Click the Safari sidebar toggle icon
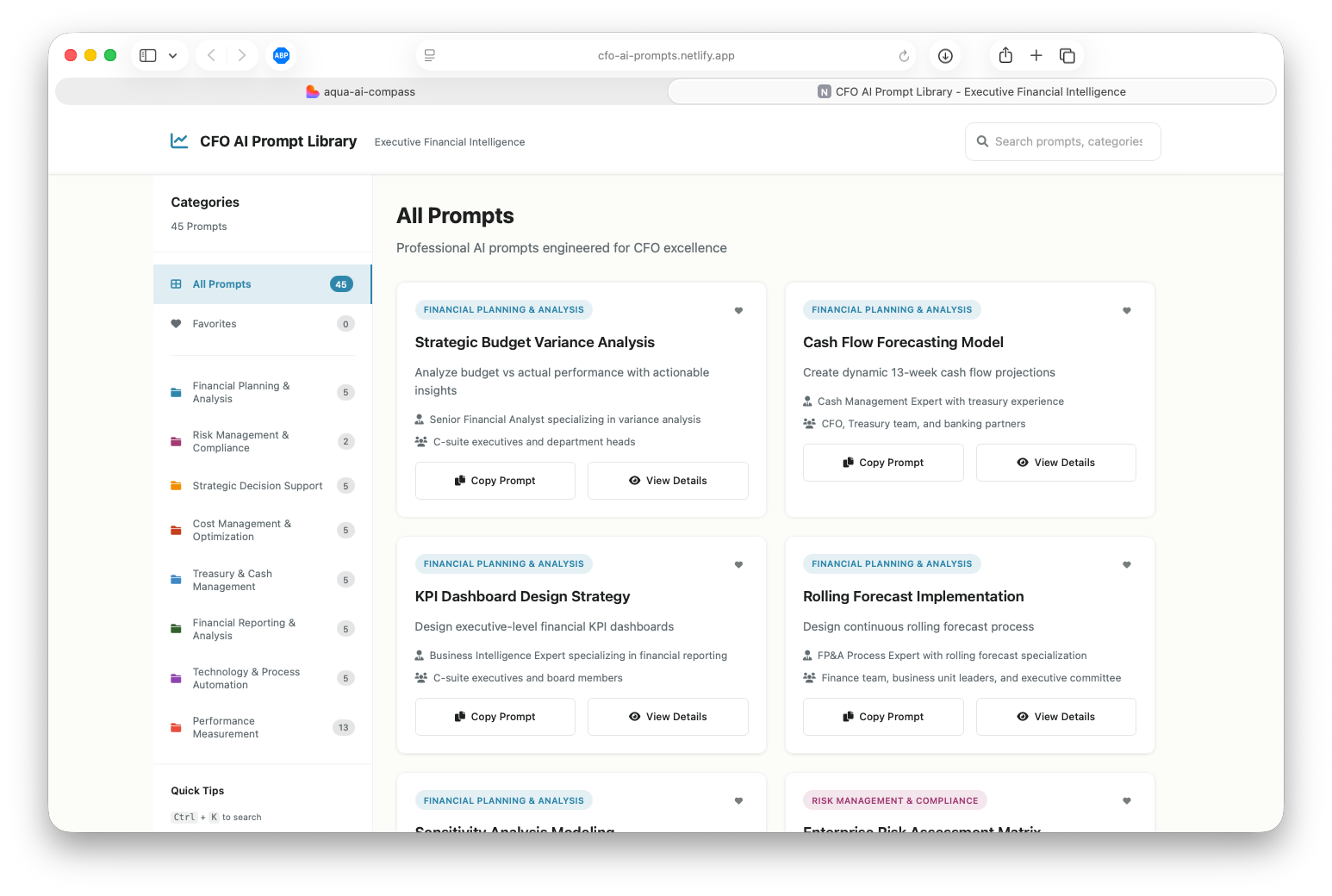 [x=148, y=55]
